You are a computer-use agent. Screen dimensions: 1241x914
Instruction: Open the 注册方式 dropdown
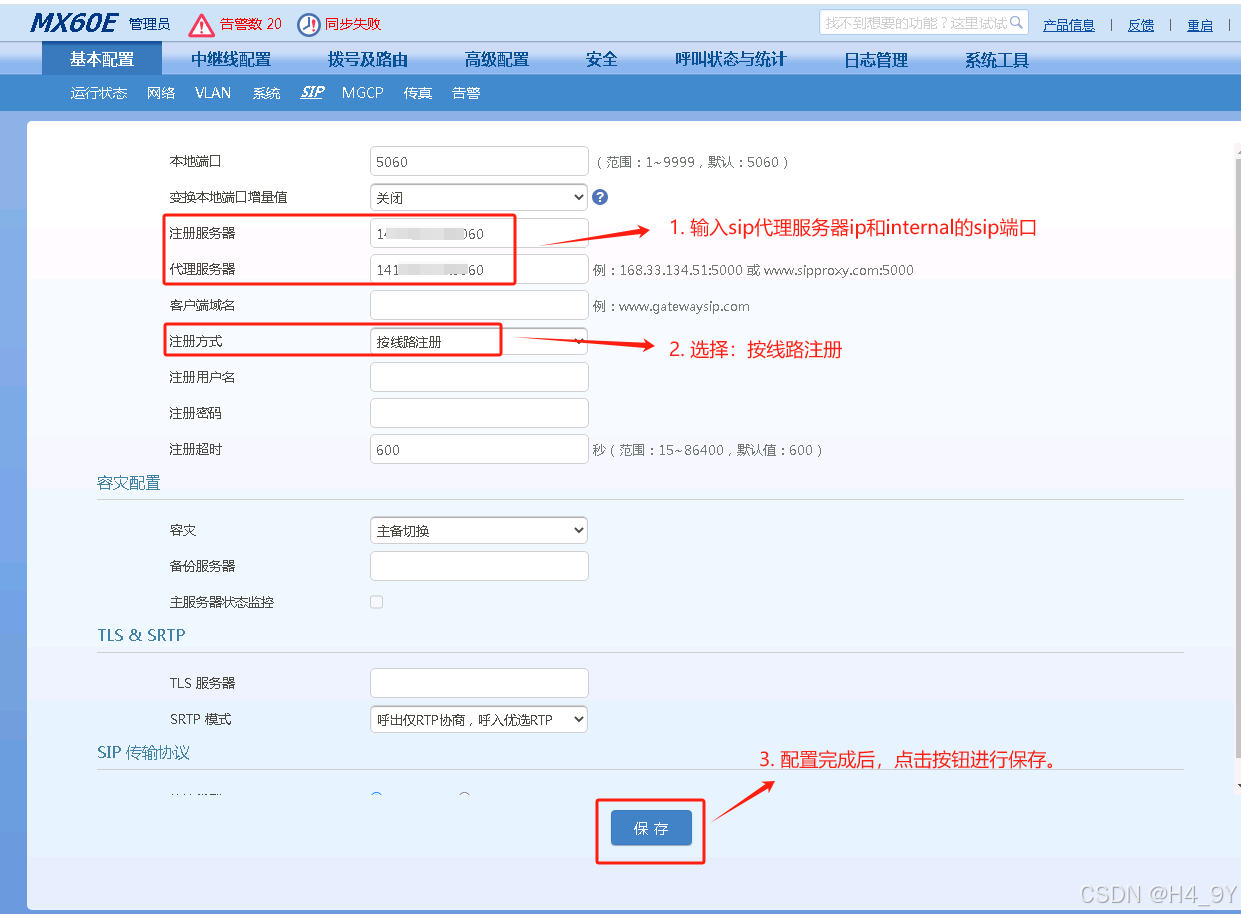[x=478, y=340]
